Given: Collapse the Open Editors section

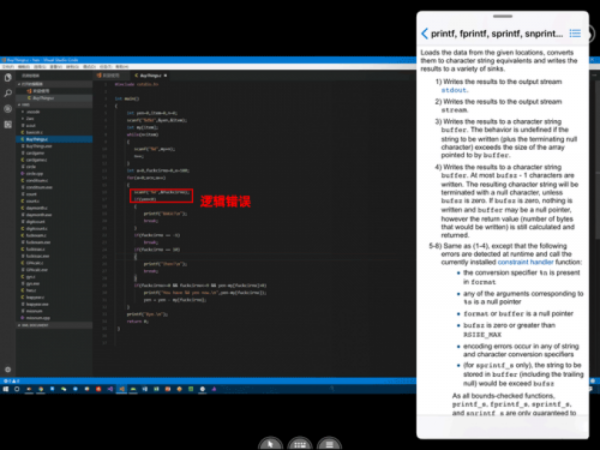Looking at the screenshot, I should pyautogui.click(x=54, y=84).
